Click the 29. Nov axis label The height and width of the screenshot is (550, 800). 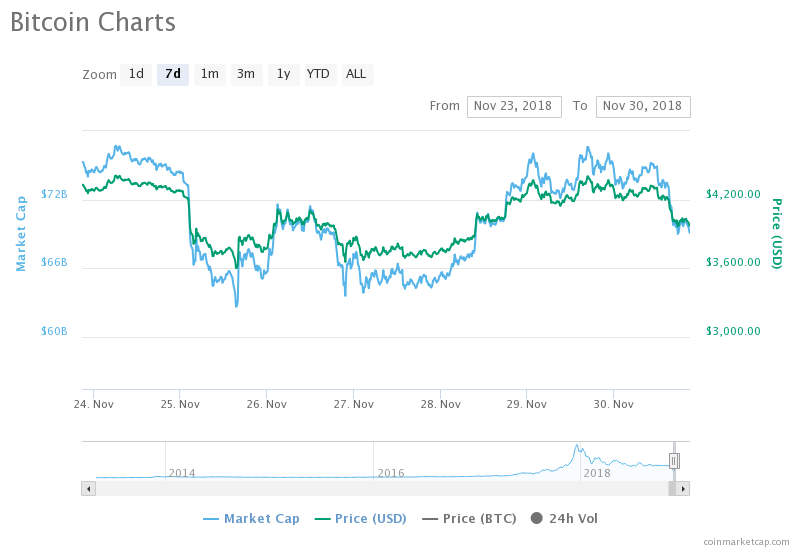(x=527, y=405)
